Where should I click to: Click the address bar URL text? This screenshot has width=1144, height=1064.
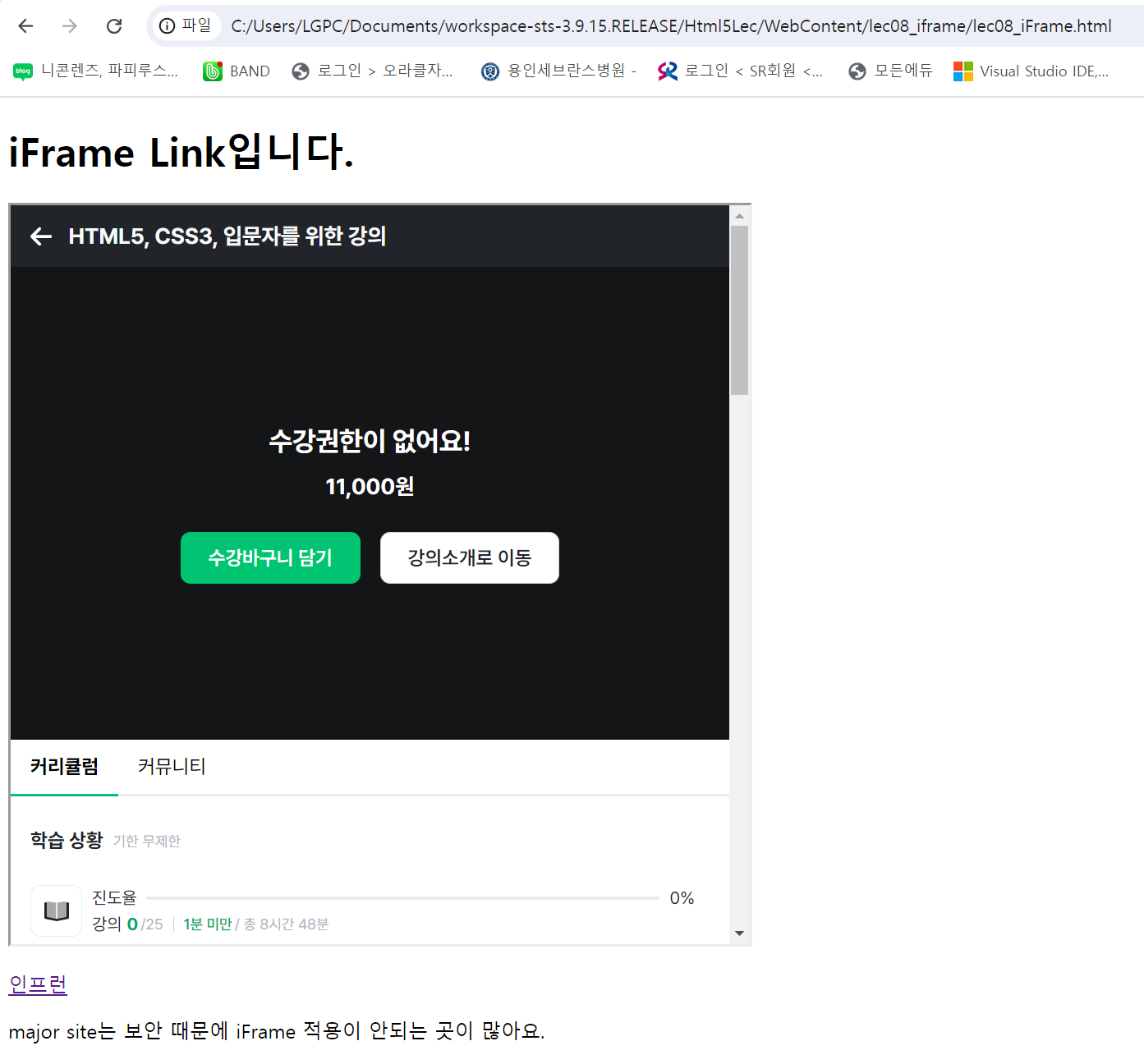[671, 26]
